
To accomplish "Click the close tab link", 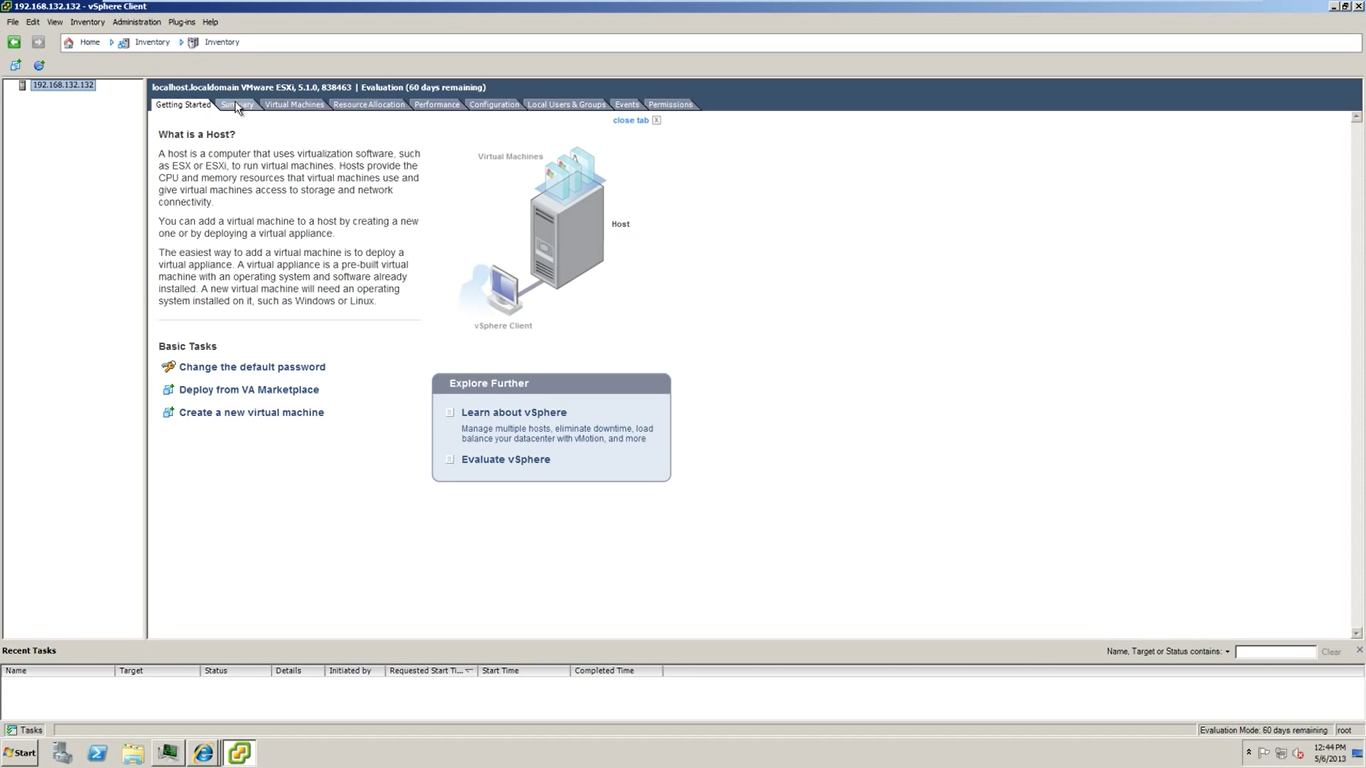I will pyautogui.click(x=631, y=120).
